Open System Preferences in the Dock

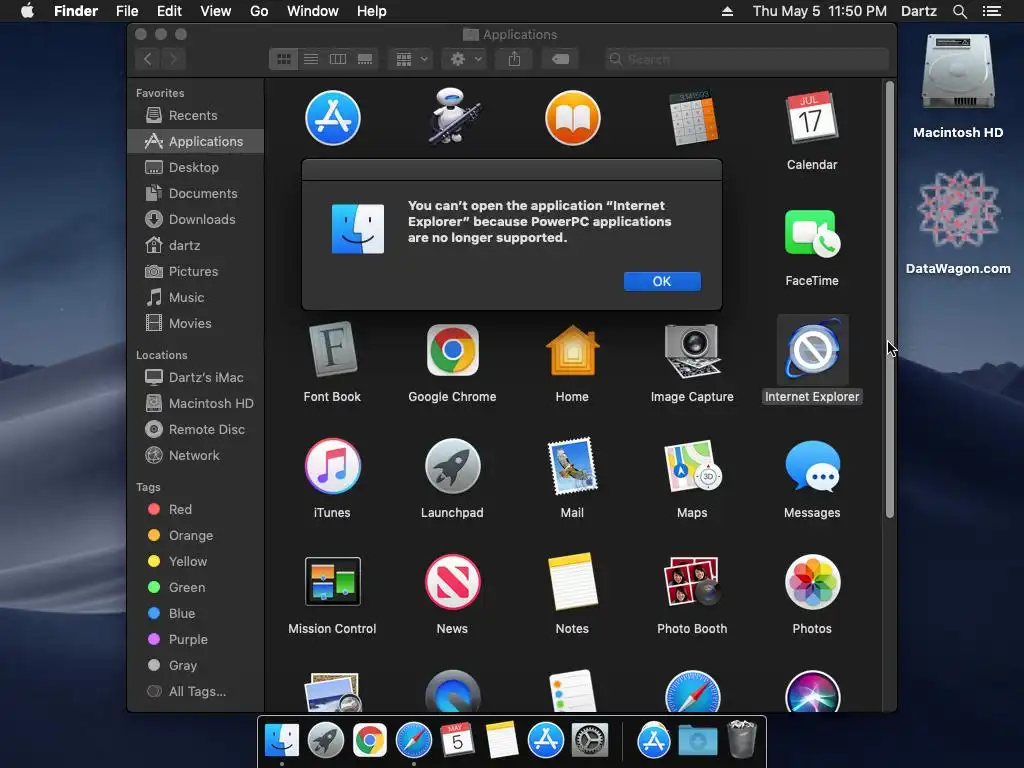[x=590, y=740]
